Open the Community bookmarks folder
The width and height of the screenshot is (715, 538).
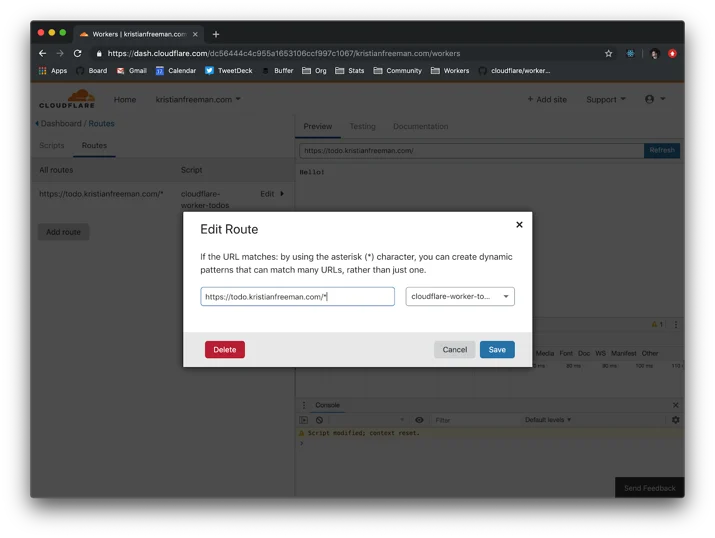398,71
